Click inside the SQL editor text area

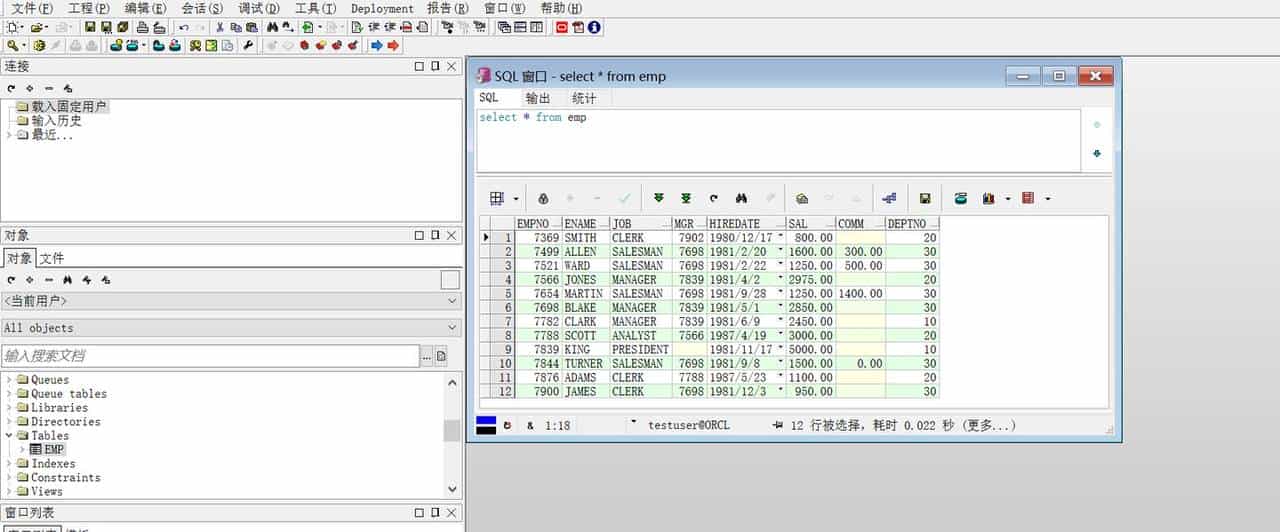tap(778, 140)
